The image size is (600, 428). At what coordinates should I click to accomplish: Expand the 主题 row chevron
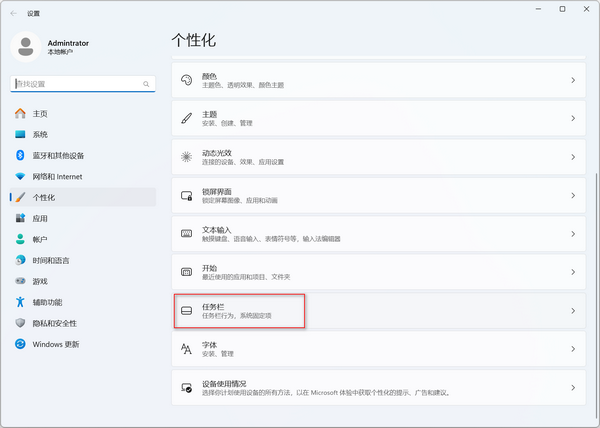(x=573, y=118)
